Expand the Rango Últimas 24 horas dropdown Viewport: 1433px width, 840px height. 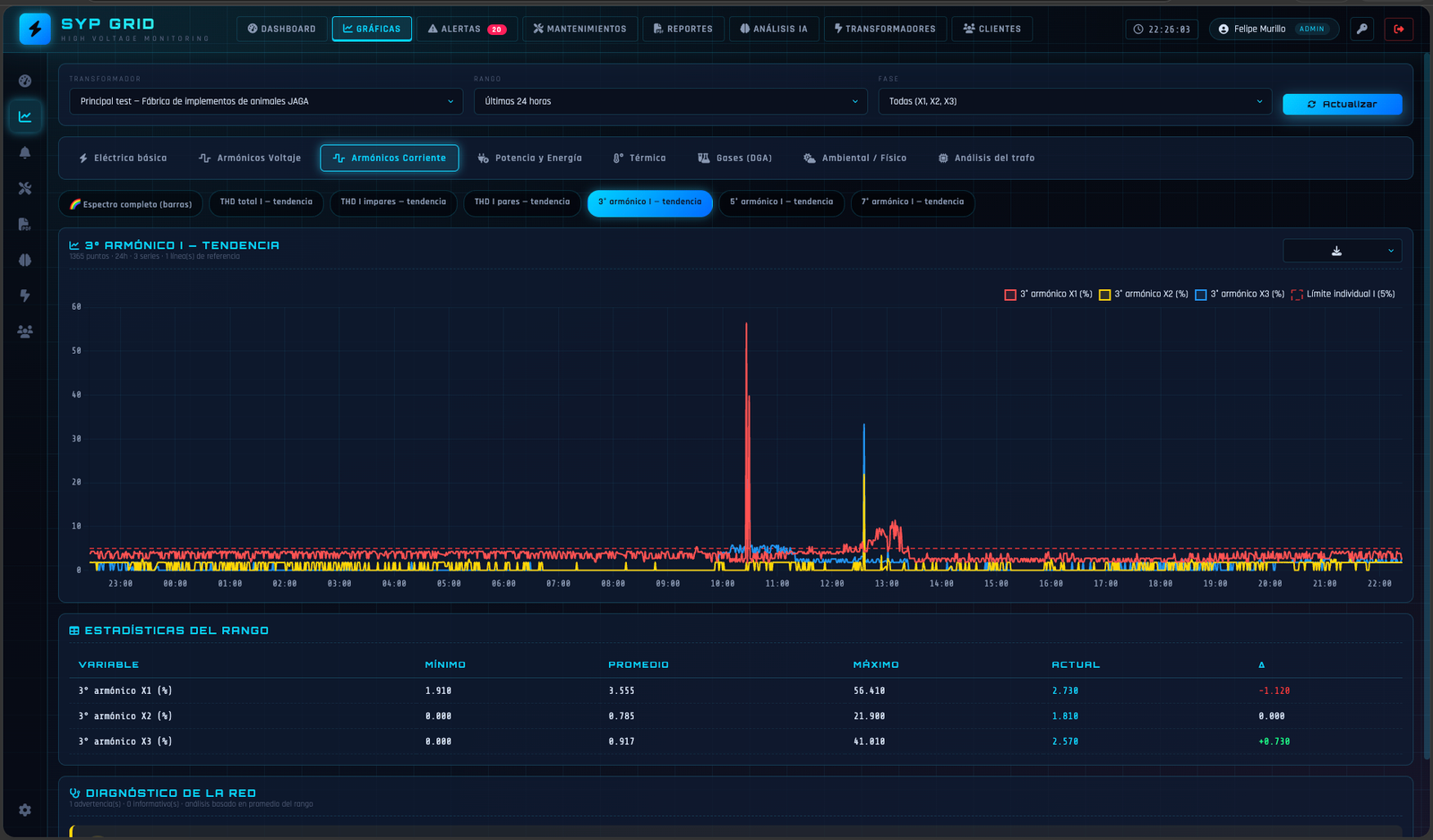[x=671, y=101]
